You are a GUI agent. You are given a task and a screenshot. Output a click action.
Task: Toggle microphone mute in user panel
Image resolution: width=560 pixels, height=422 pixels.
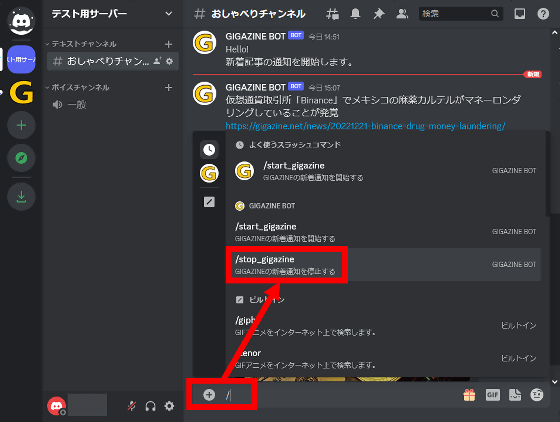(x=132, y=406)
